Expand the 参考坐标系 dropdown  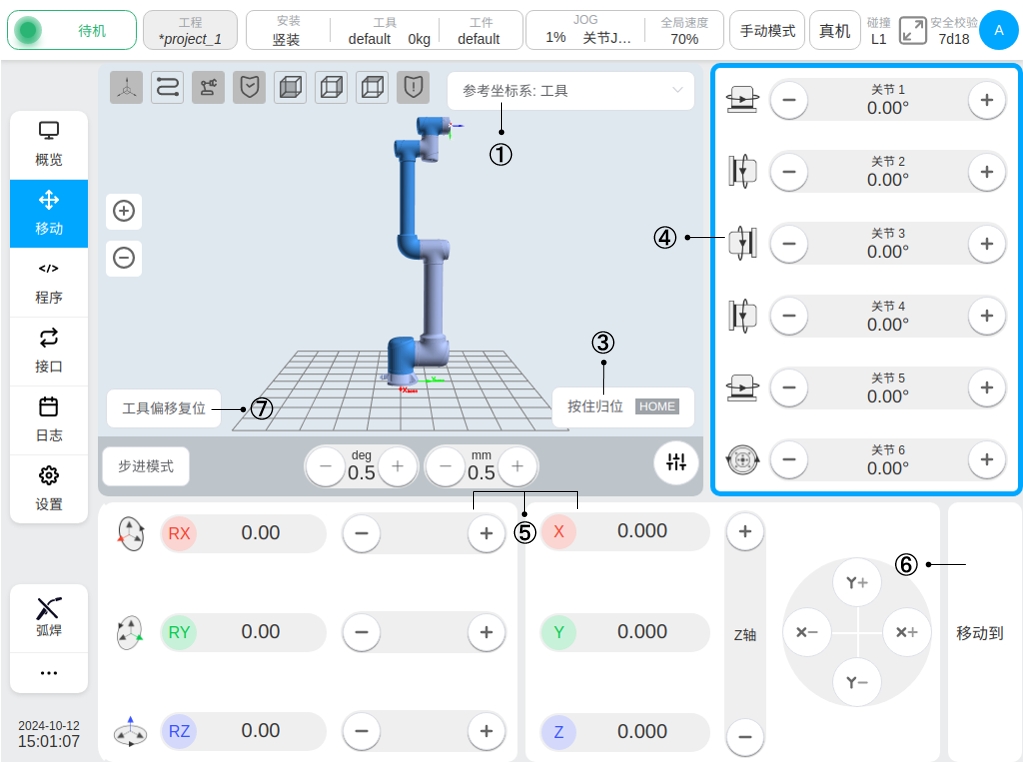pos(570,91)
